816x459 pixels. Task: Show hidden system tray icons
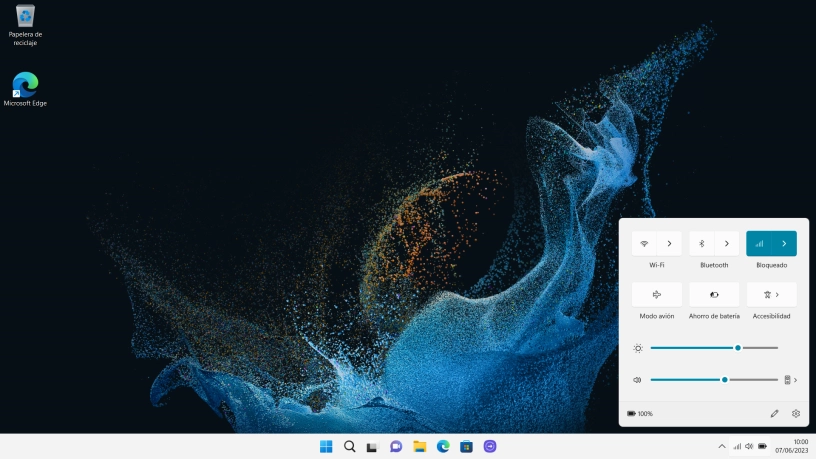722,447
